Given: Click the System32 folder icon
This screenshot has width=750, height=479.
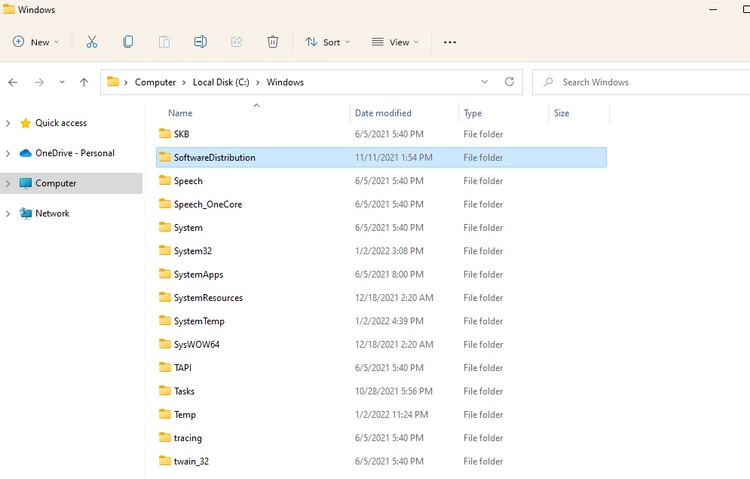Looking at the screenshot, I should click(x=165, y=250).
